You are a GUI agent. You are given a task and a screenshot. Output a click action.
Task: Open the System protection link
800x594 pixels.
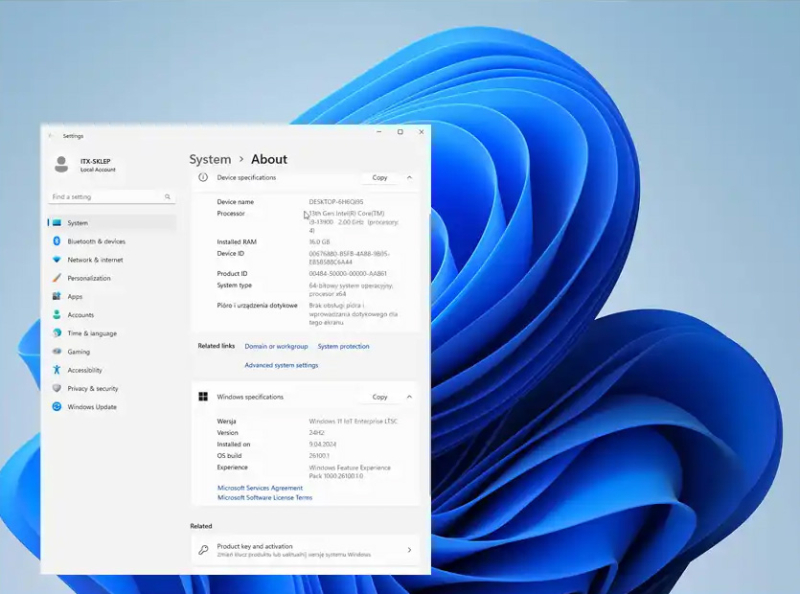point(343,346)
